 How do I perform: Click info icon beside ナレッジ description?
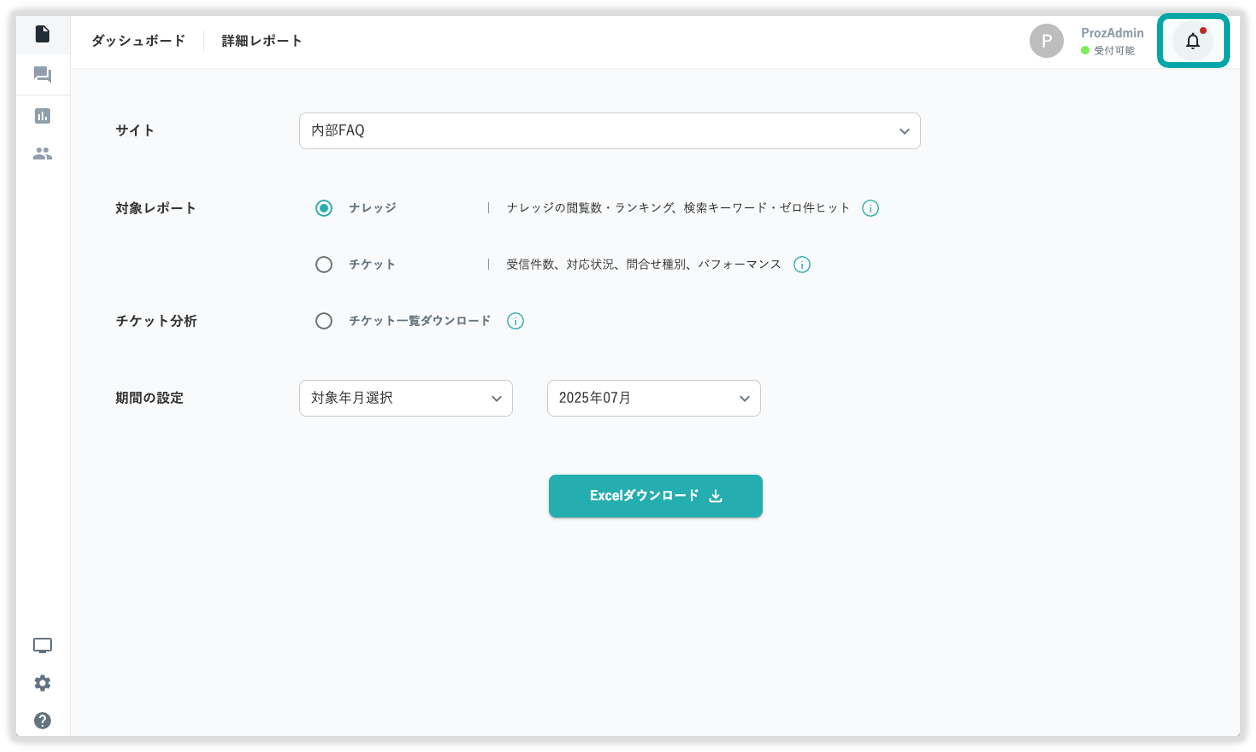(x=870, y=208)
